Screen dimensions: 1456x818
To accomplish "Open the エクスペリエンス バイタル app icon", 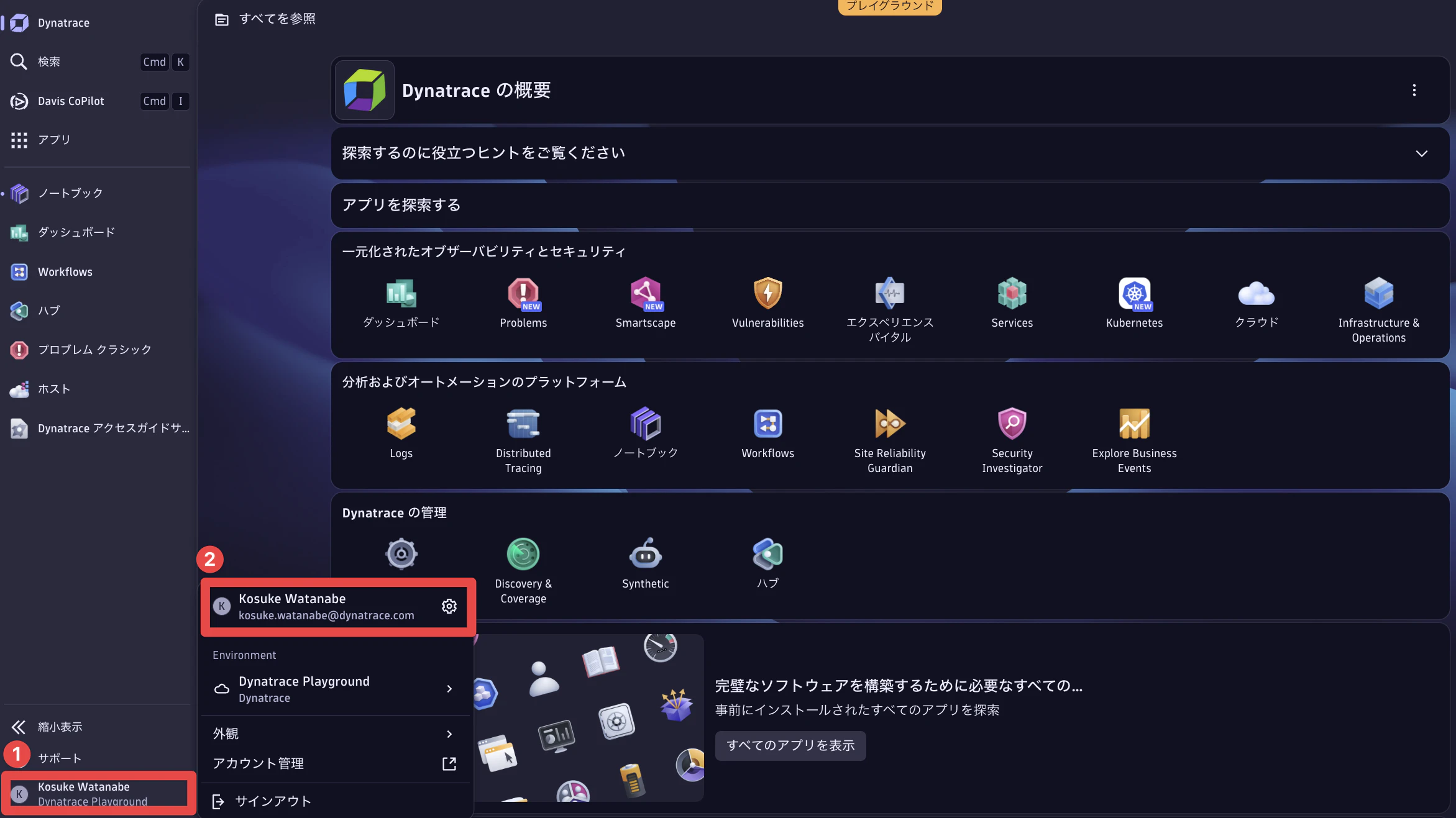I will pos(890,293).
